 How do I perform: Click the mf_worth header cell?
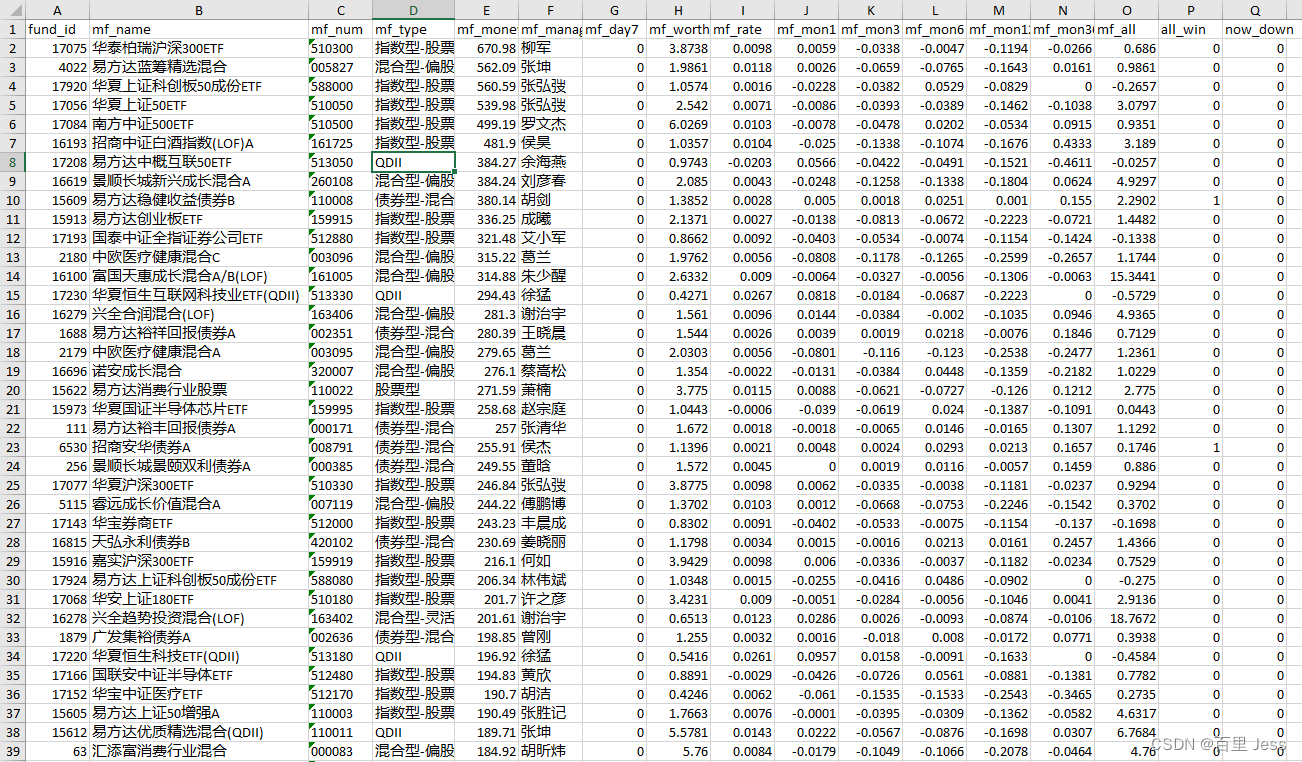pos(678,29)
